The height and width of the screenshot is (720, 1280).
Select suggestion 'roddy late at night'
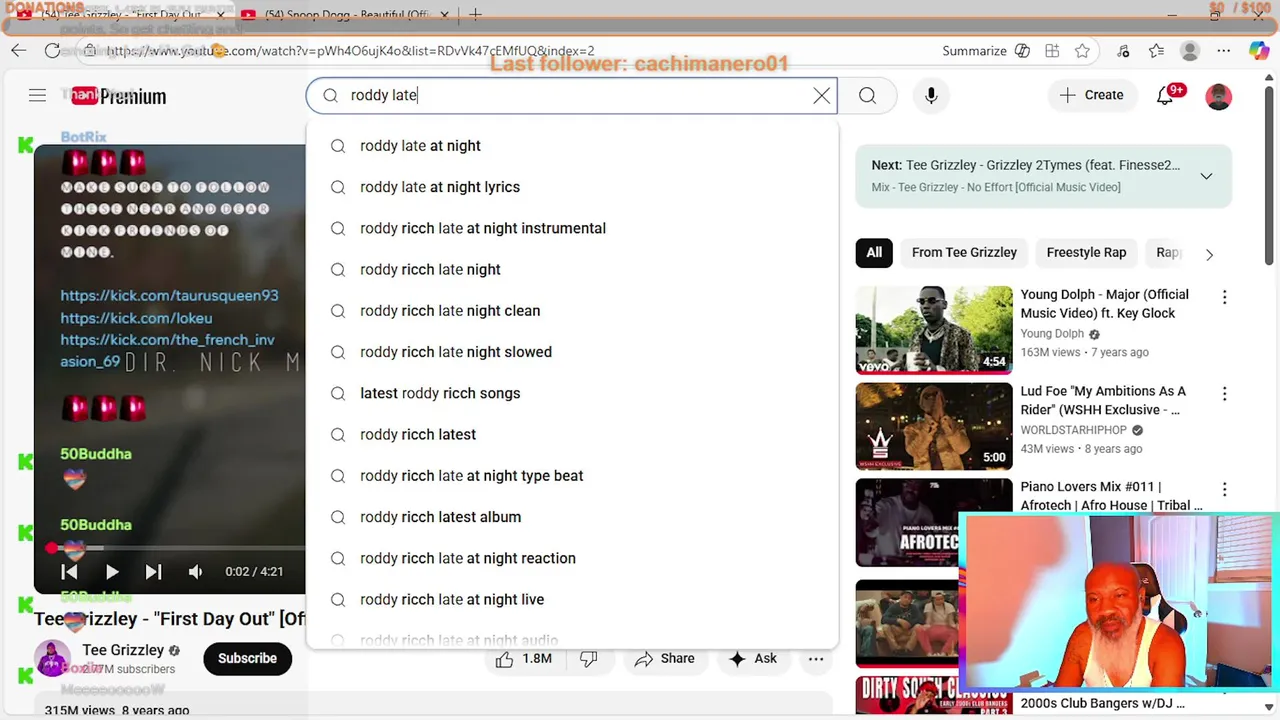[x=572, y=146]
